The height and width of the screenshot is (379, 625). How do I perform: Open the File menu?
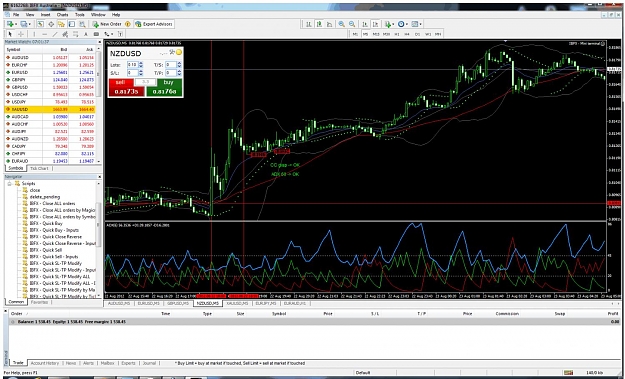coord(16,15)
